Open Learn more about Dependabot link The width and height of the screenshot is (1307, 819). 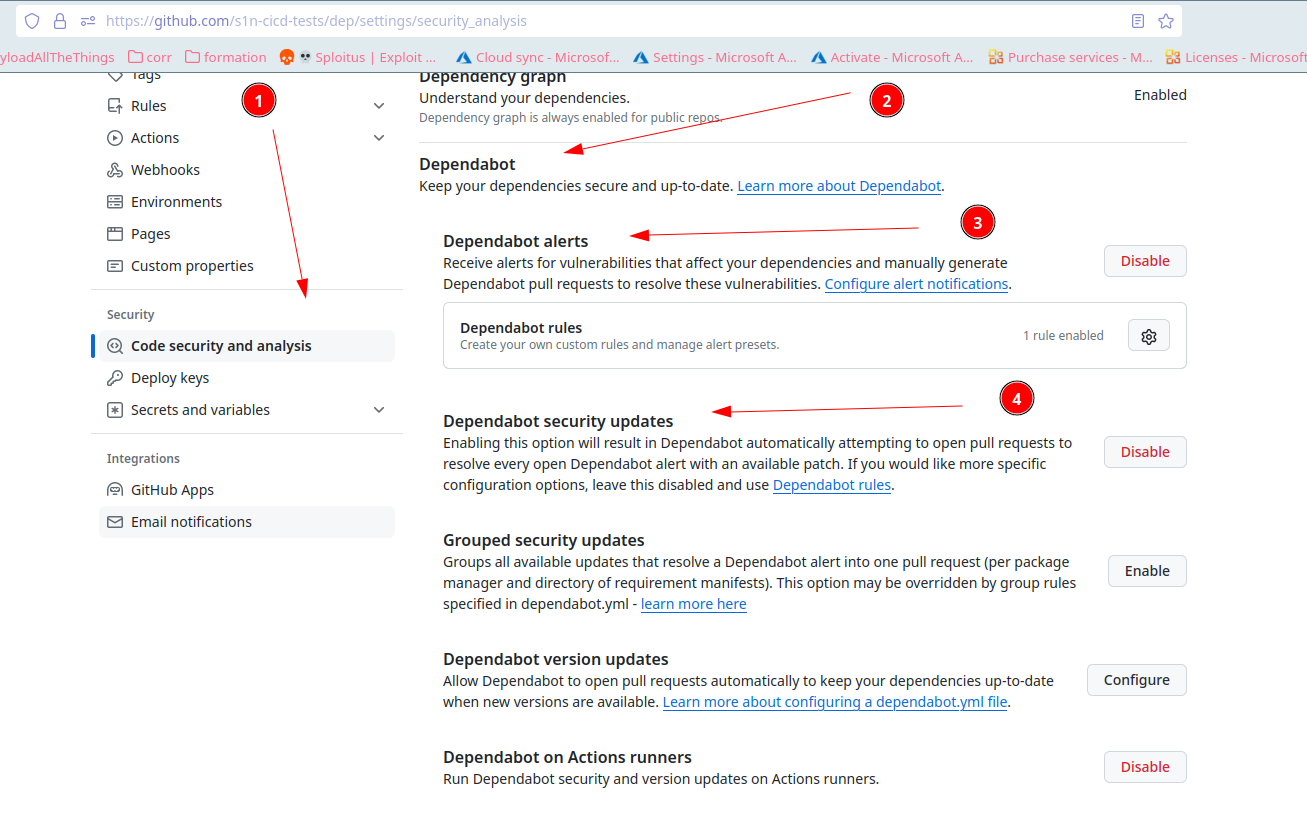(x=839, y=186)
